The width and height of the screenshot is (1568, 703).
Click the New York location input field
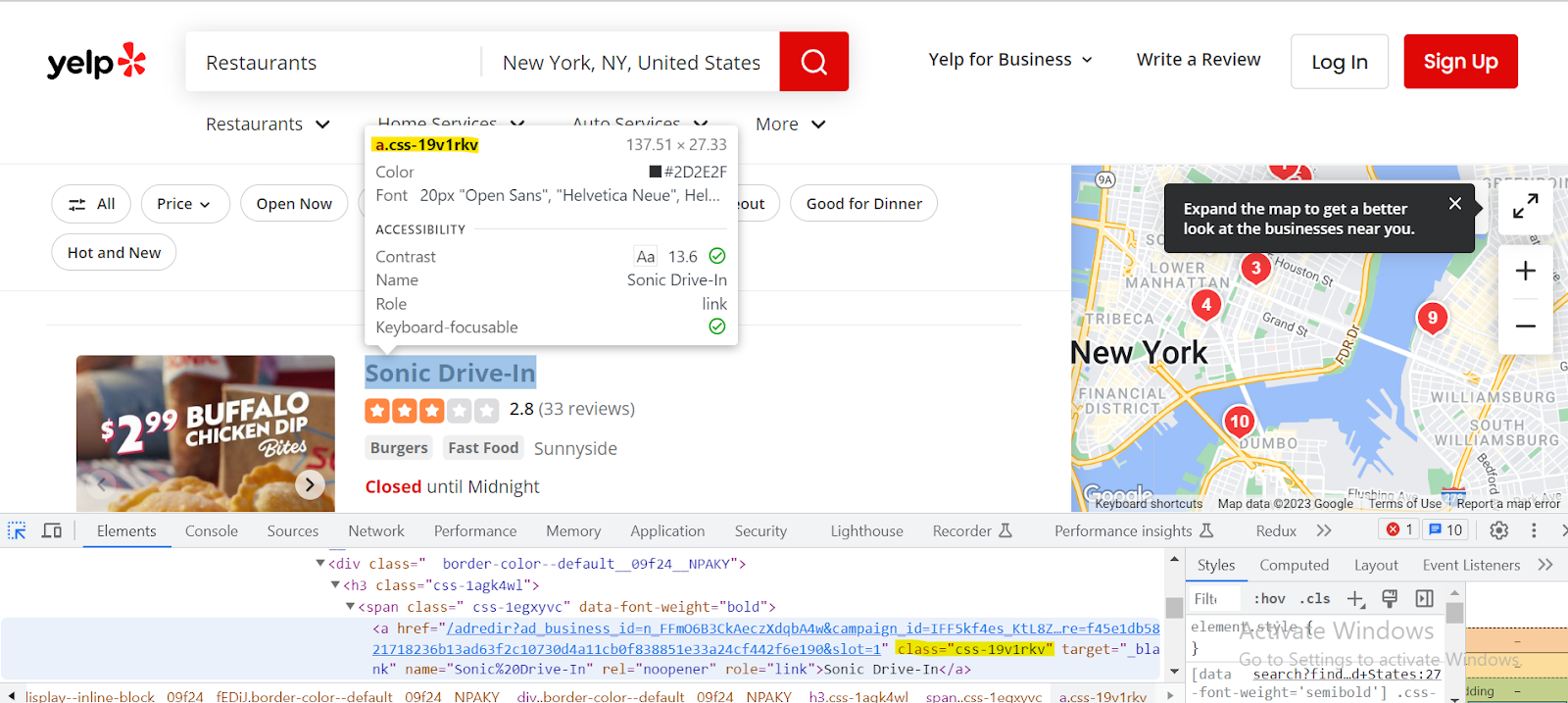[x=631, y=62]
